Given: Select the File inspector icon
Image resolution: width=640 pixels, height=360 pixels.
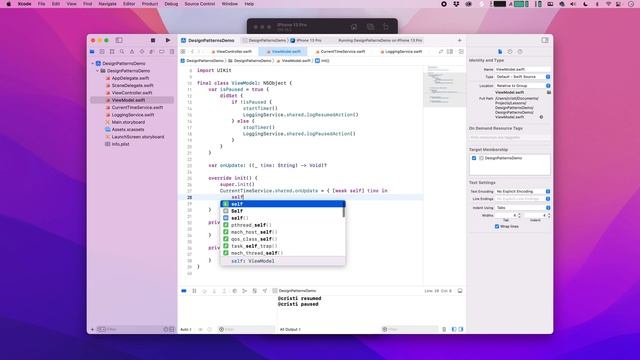Looking at the screenshot, I should coord(500,52).
